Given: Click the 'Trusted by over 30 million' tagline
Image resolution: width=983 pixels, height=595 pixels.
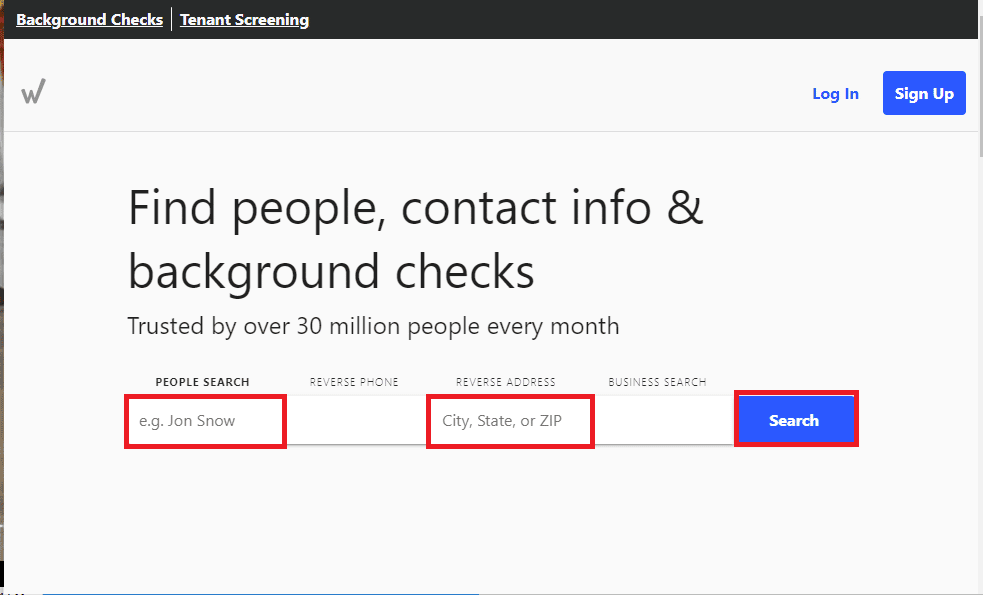Looking at the screenshot, I should [x=373, y=326].
